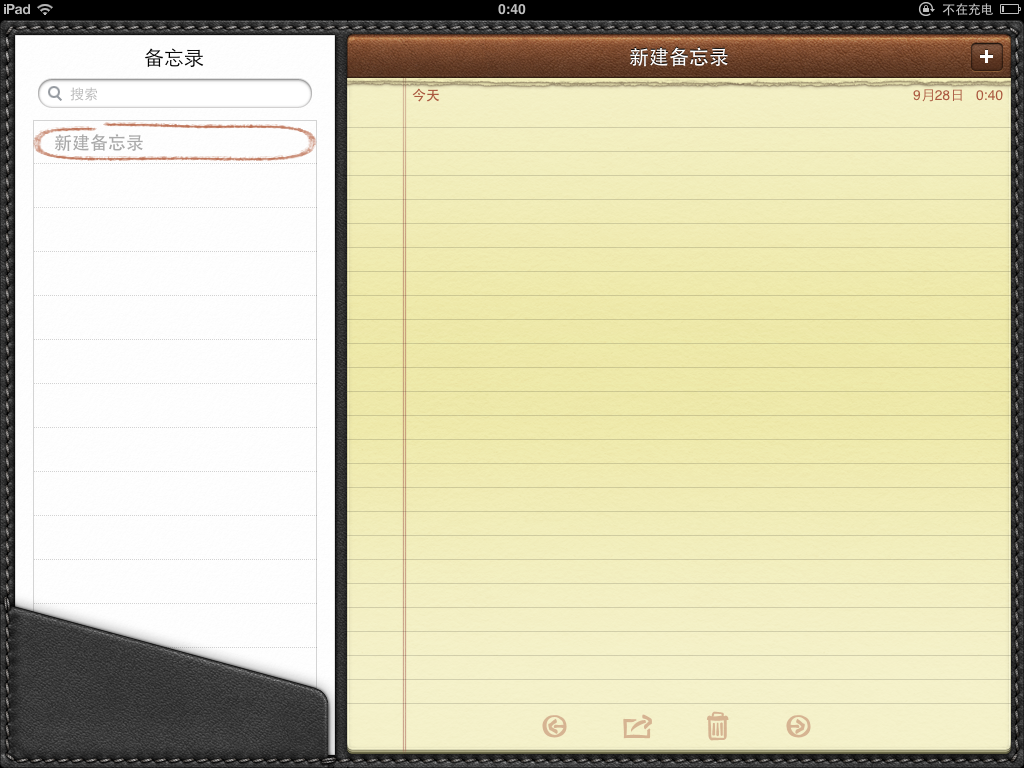Go to next note with right arrow
Image resolution: width=1024 pixels, height=768 pixels.
[x=798, y=726]
